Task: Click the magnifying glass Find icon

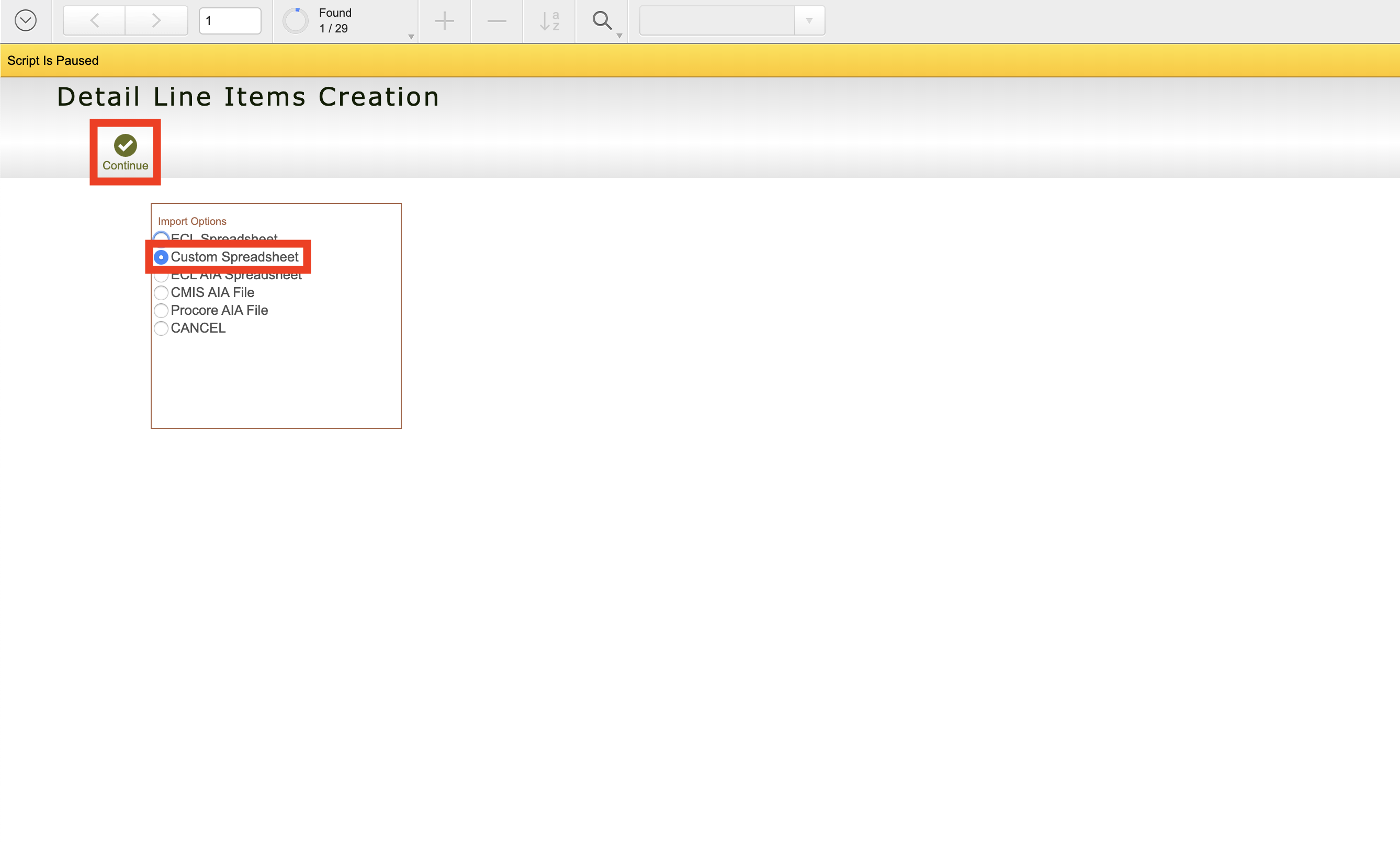Action: pos(601,20)
